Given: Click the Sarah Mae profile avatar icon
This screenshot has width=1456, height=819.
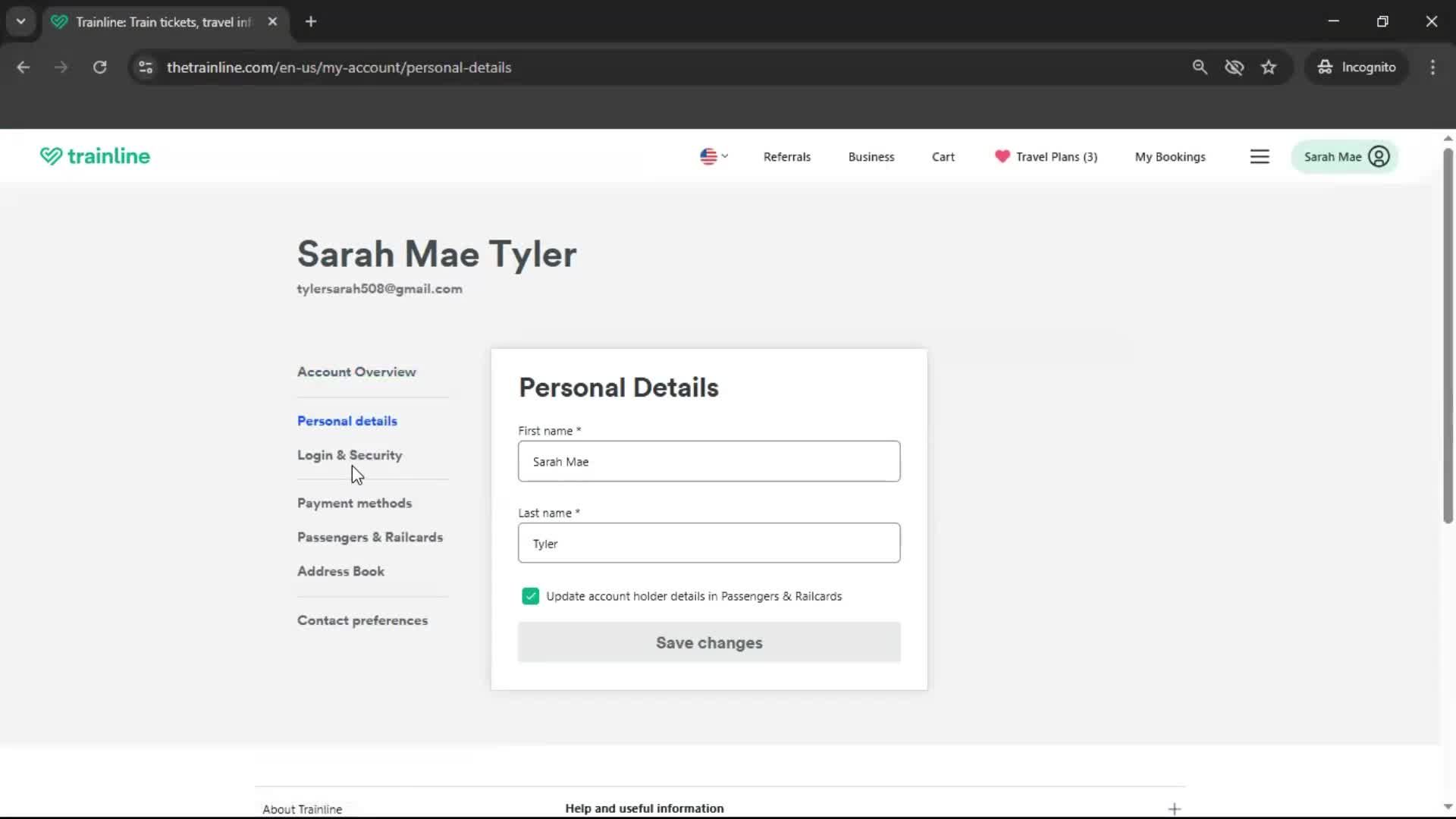Looking at the screenshot, I should click(1379, 157).
